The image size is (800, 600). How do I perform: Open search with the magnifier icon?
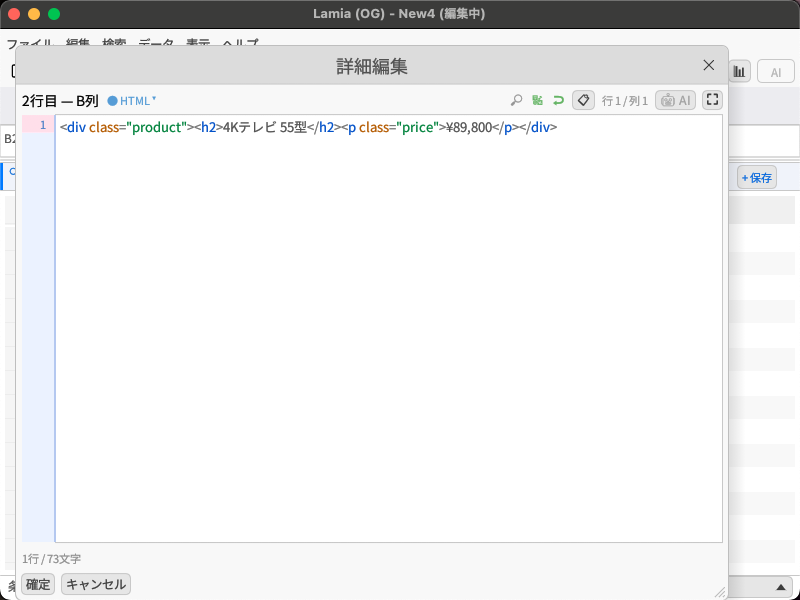pos(516,100)
